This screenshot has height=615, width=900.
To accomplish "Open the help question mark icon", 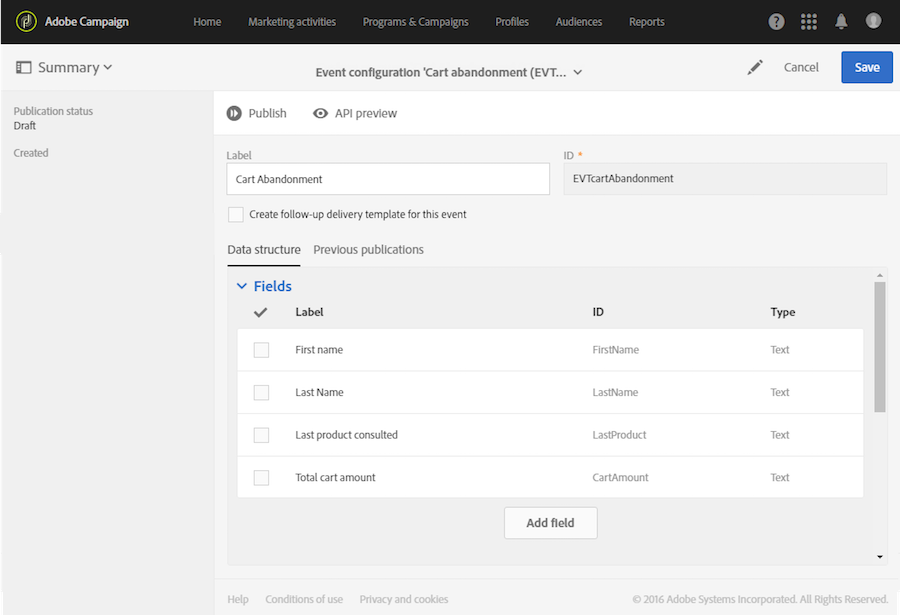I will tap(777, 21).
